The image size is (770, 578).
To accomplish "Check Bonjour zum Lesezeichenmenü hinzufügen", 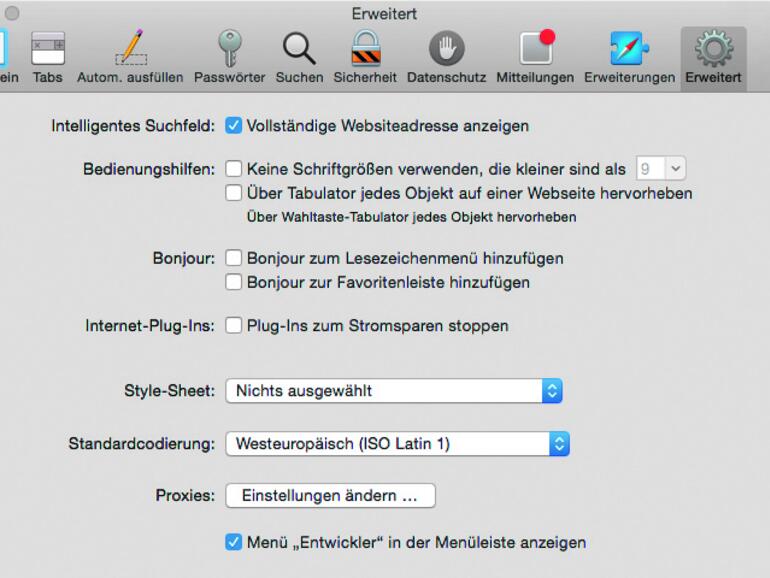I will click(x=233, y=258).
